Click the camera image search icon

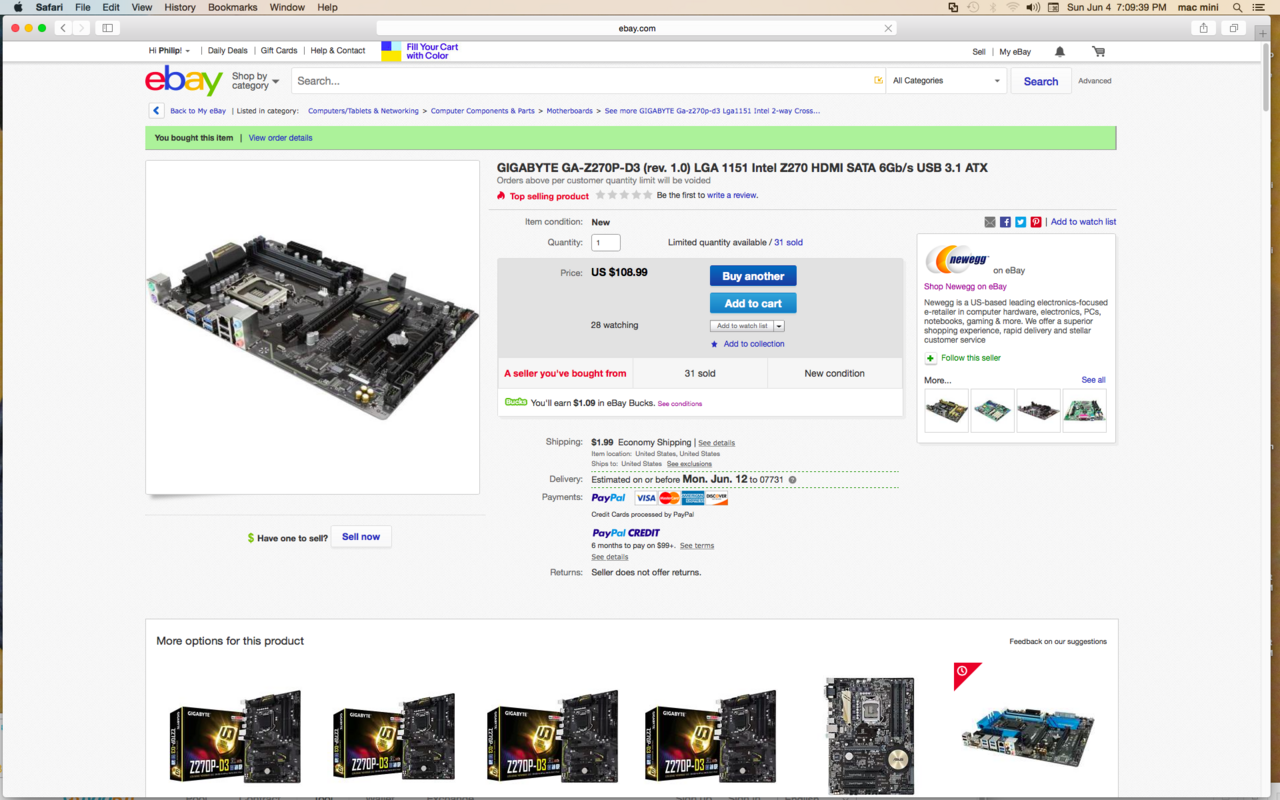pyautogui.click(x=878, y=81)
